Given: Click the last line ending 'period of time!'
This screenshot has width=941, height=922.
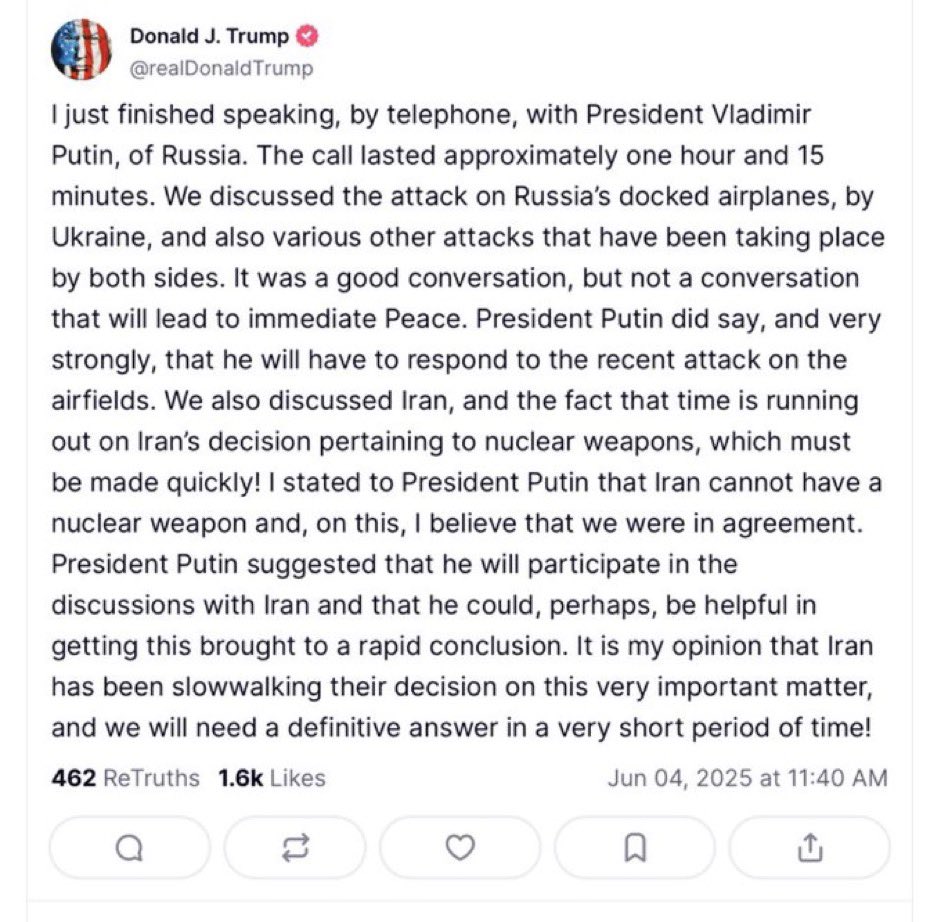Looking at the screenshot, I should click(461, 727).
